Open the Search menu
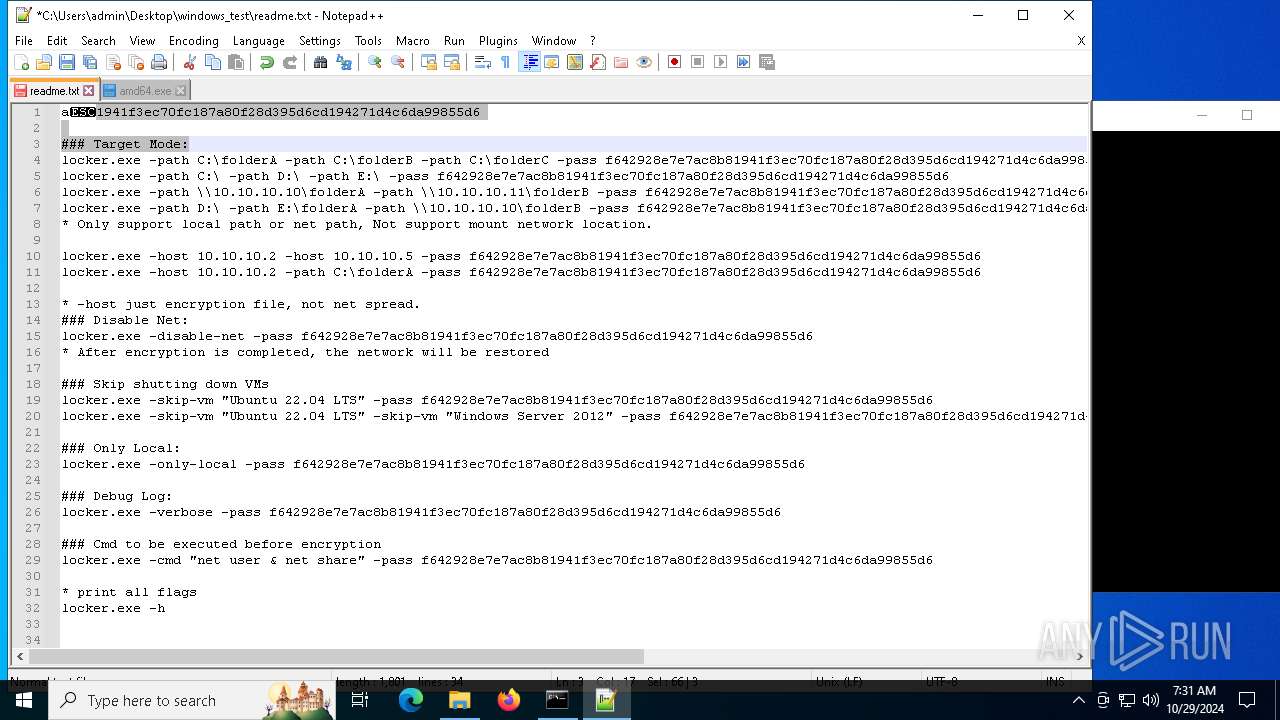The height and width of the screenshot is (720, 1280). click(x=98, y=41)
